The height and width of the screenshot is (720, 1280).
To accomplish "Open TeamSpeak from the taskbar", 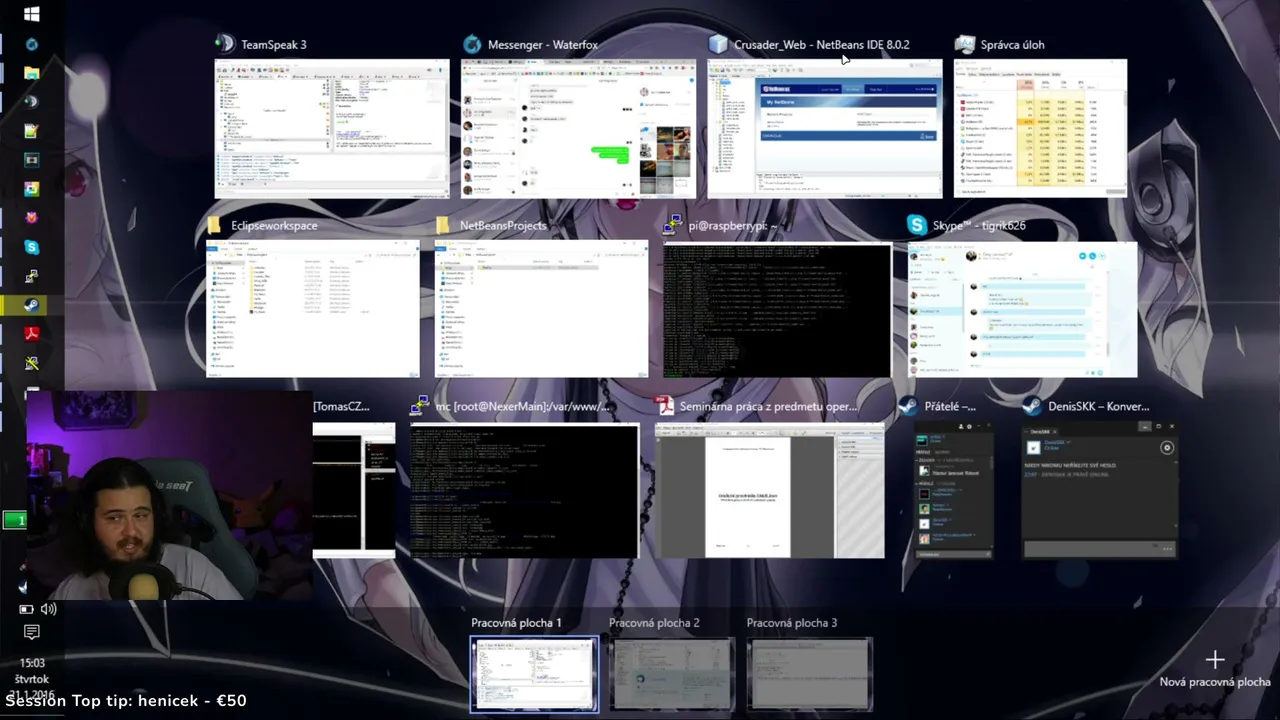I will [x=32, y=101].
